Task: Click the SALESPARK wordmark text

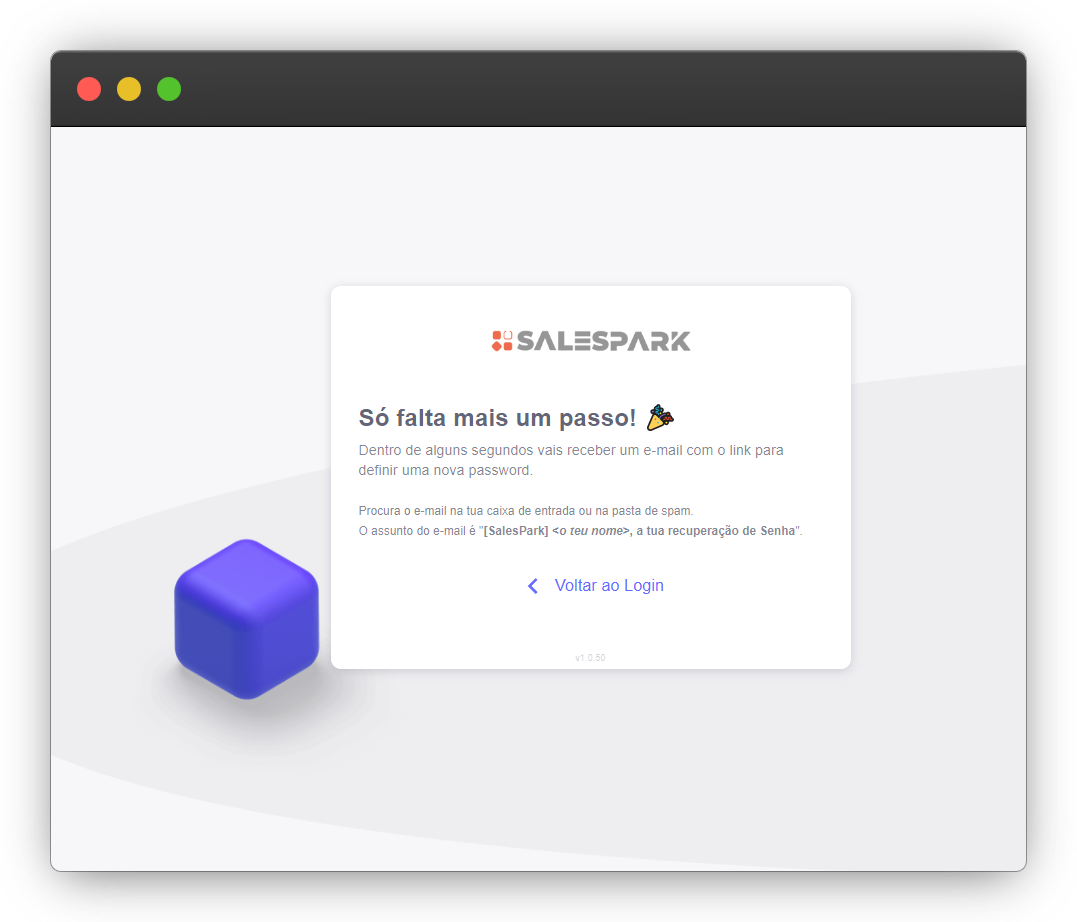Action: click(x=603, y=341)
